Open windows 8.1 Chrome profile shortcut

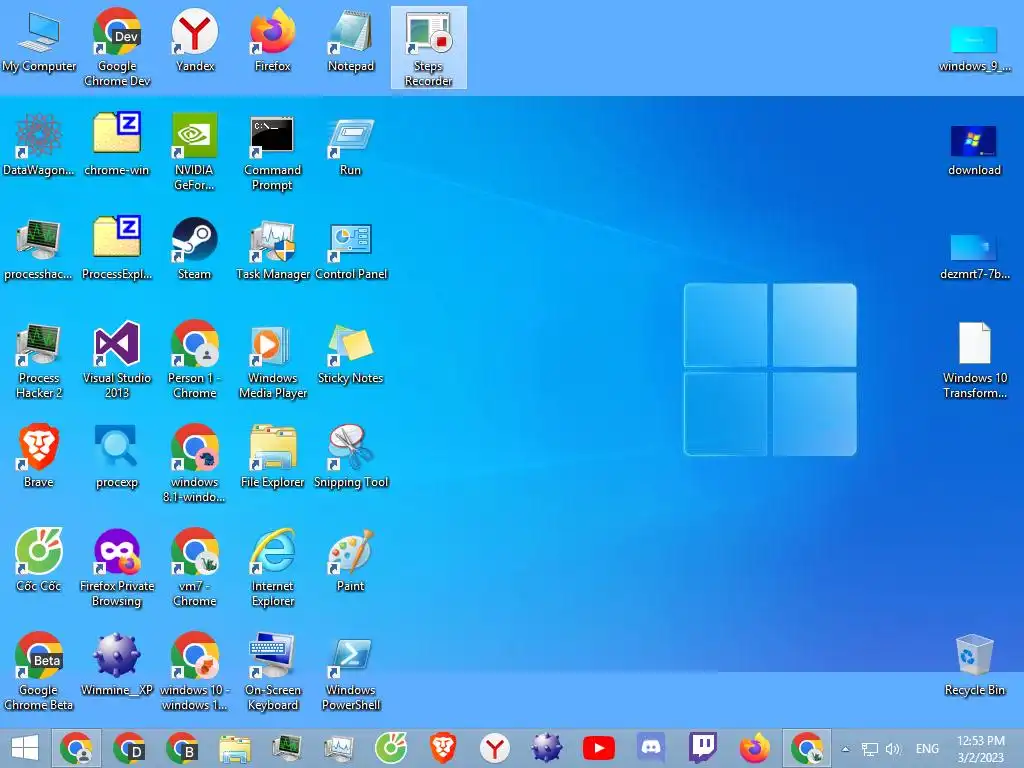[195, 464]
